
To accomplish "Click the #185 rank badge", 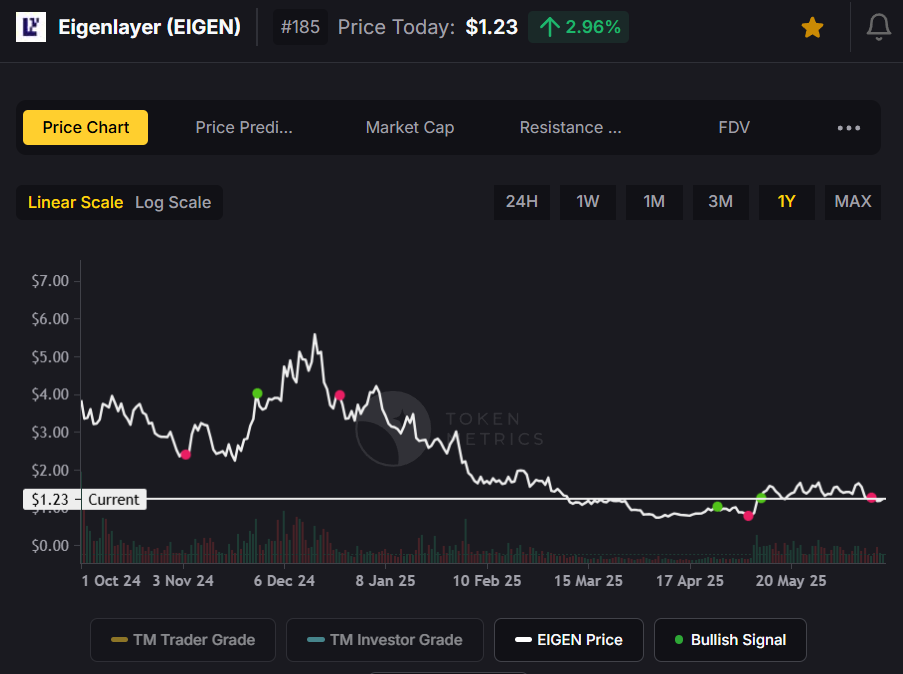I will 300,27.
